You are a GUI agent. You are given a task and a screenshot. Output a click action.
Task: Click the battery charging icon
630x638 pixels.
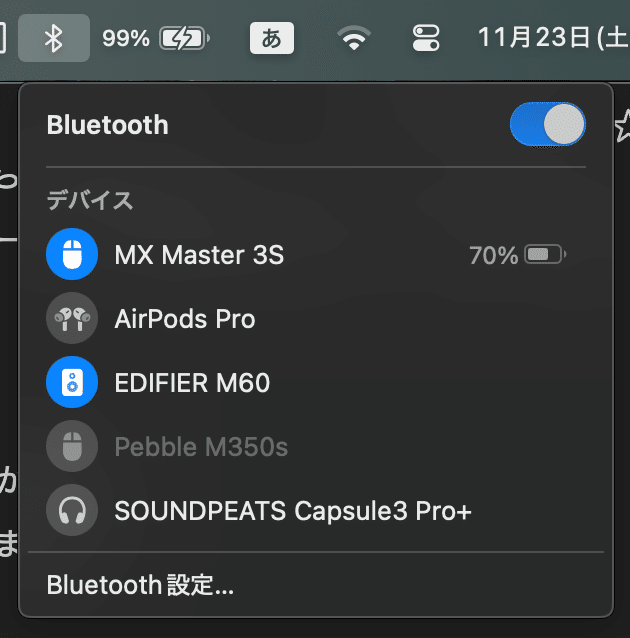[x=184, y=38]
